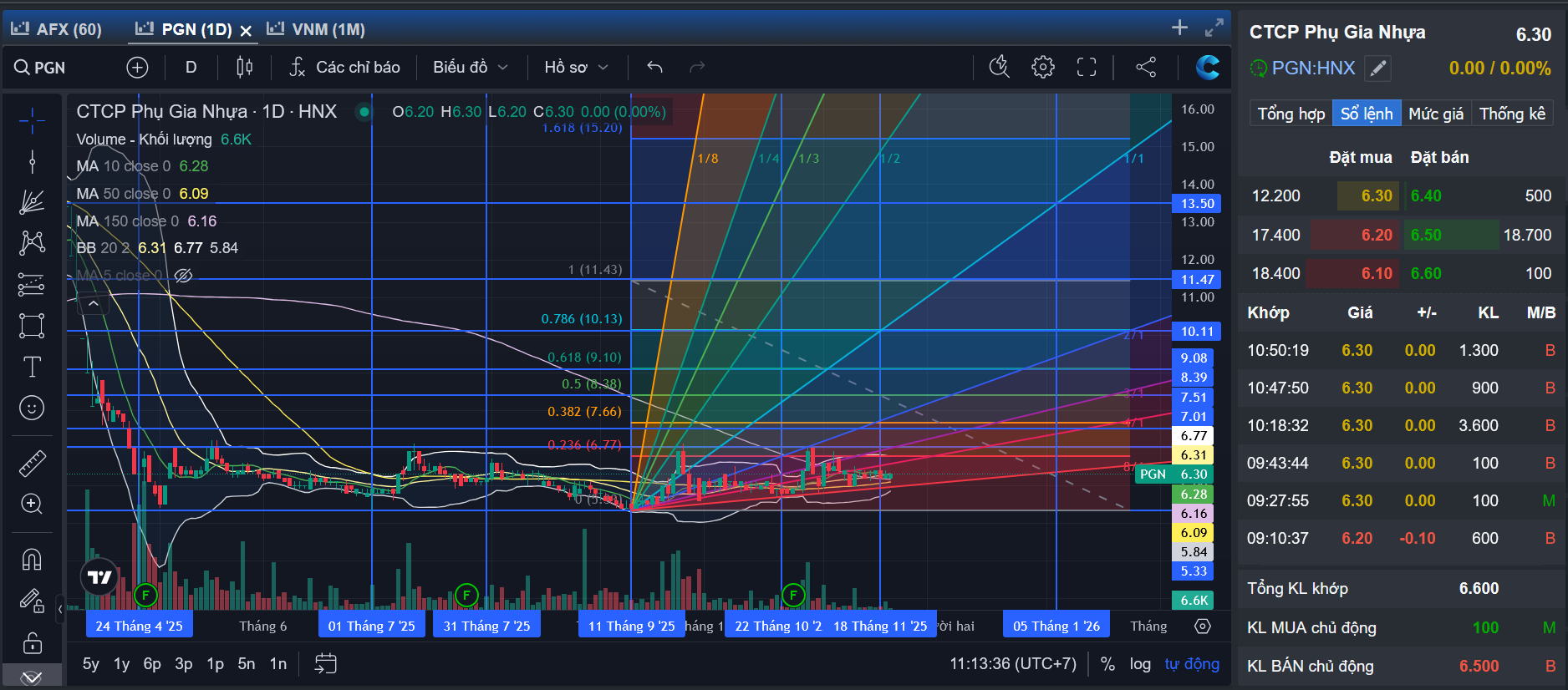Open the emoji icons tool
Image resolution: width=1568 pixels, height=690 pixels.
coord(32,408)
